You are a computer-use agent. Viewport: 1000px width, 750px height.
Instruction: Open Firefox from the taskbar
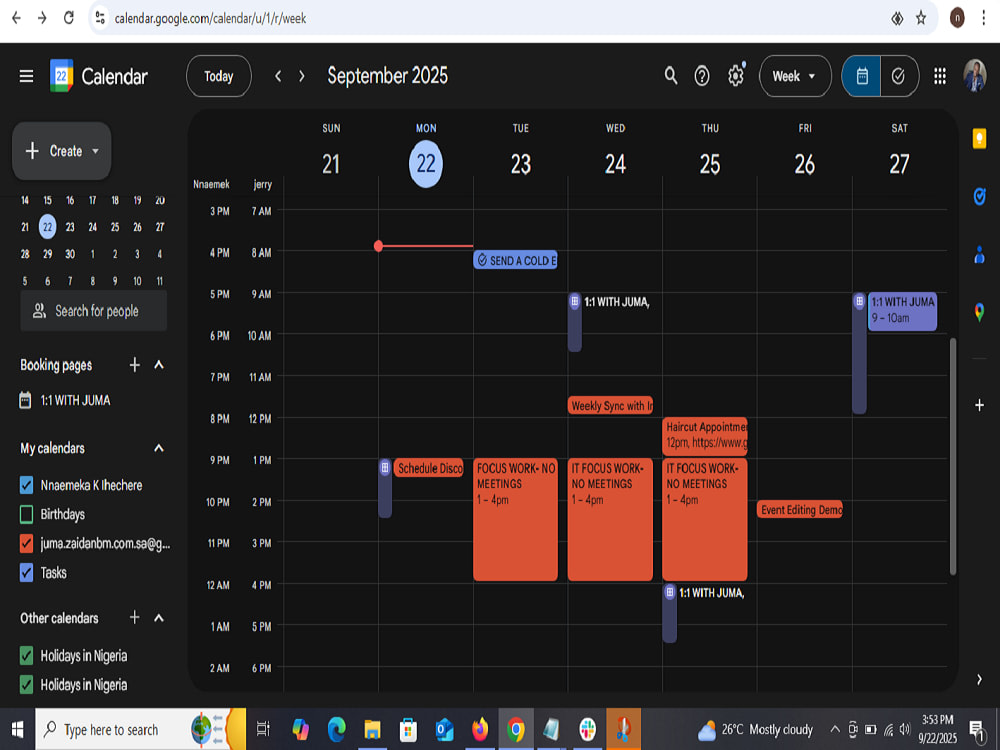(480, 729)
